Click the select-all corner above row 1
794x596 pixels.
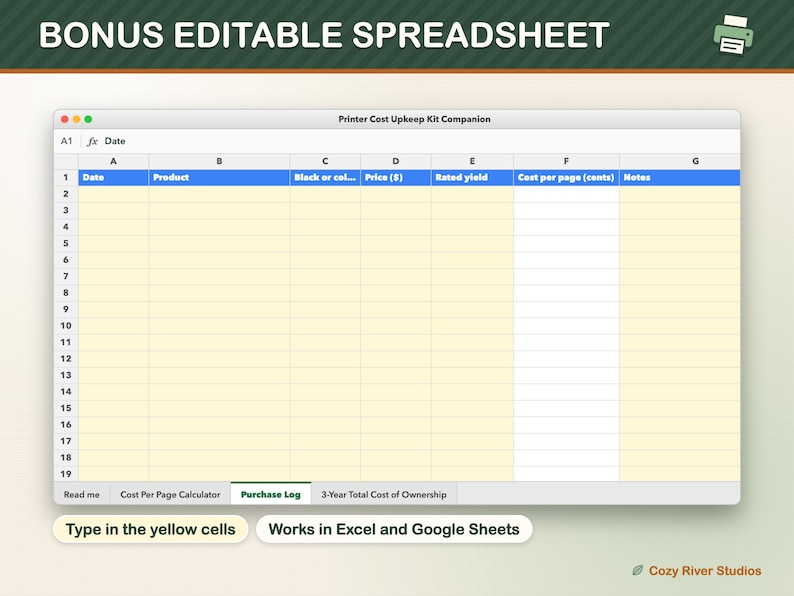point(66,162)
